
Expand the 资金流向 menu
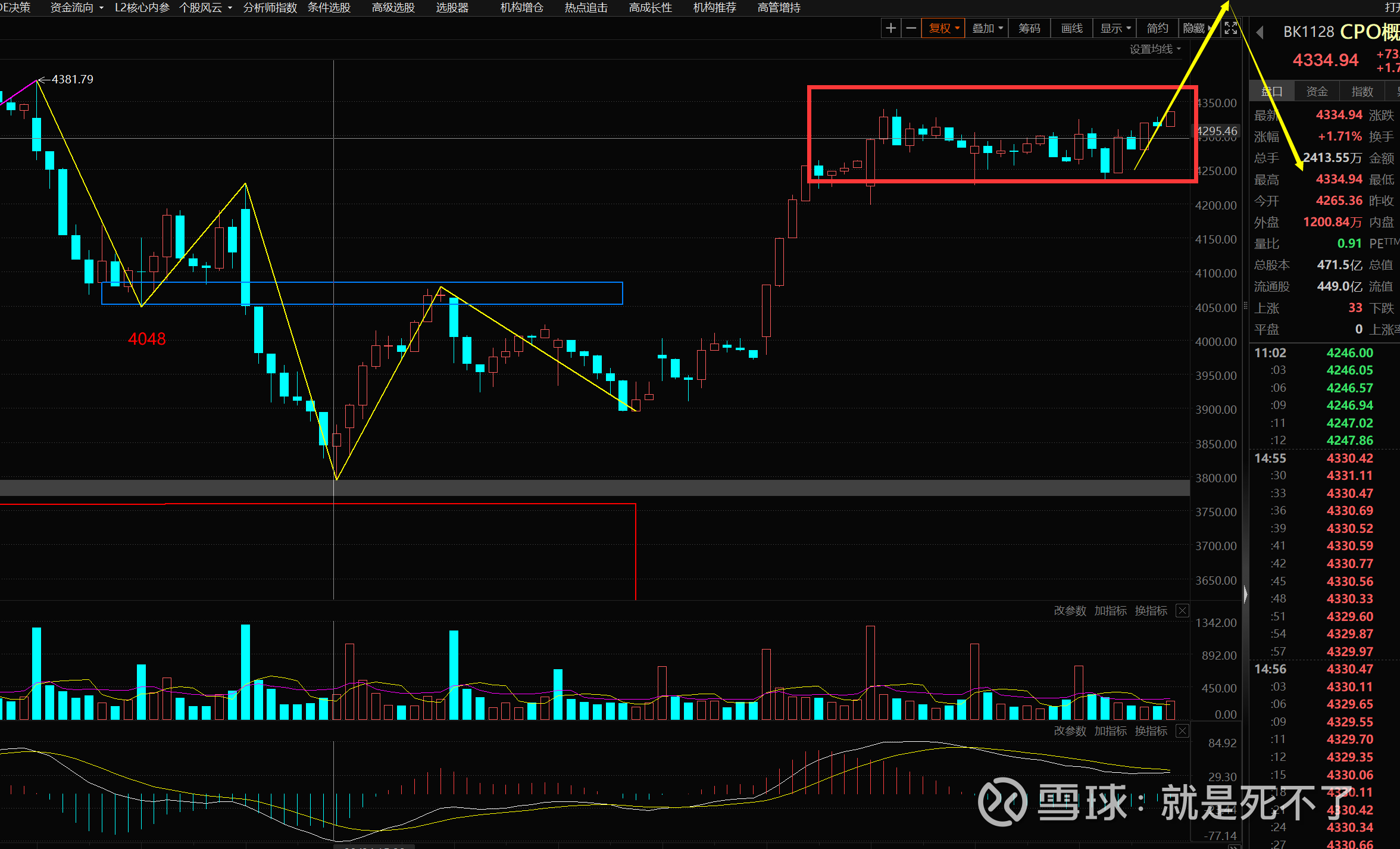click(77, 8)
